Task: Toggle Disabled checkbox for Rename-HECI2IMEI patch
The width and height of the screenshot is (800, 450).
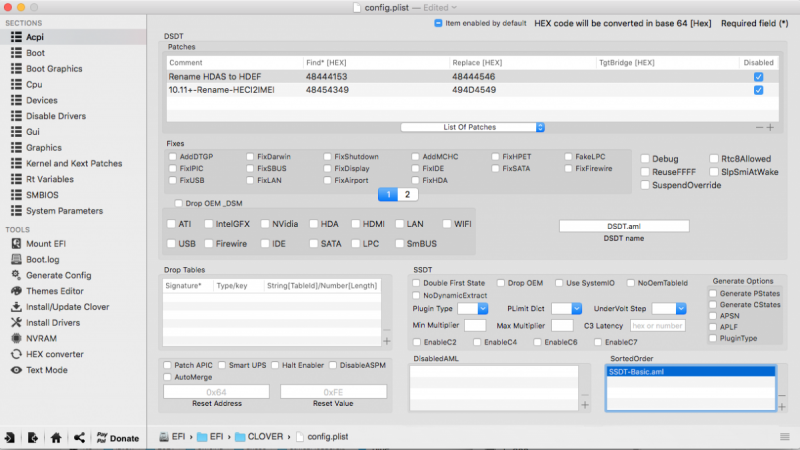Action: coord(759,90)
